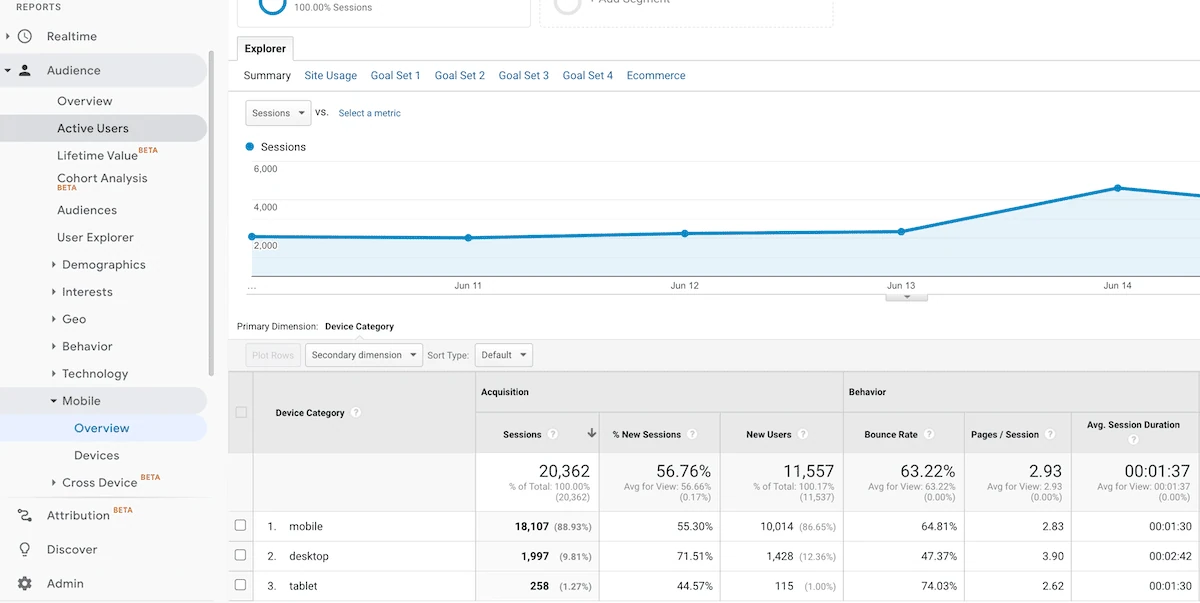Click the Jun 12 data point on chart
This screenshot has height=603, width=1200.
(685, 233)
